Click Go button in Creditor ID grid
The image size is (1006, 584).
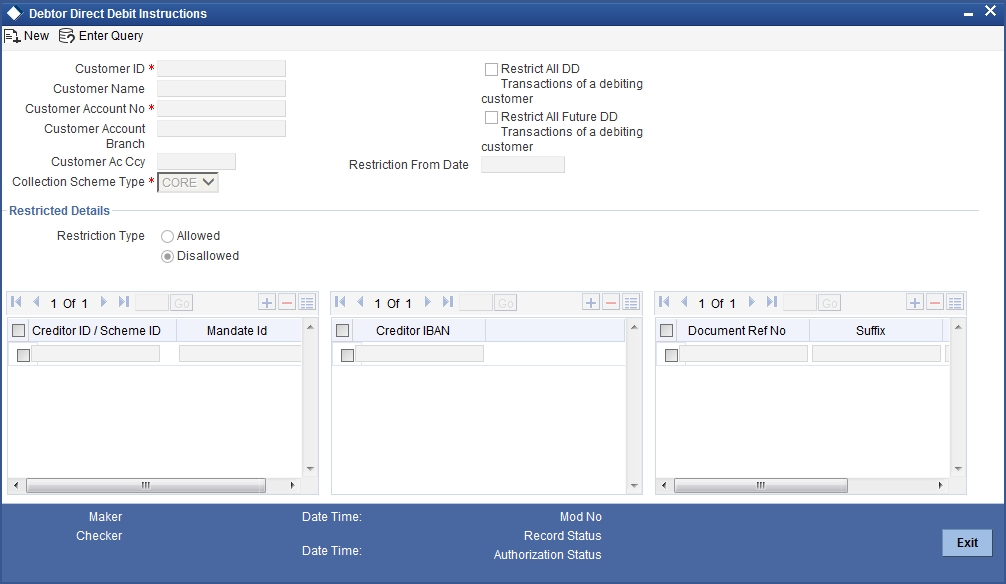182,303
